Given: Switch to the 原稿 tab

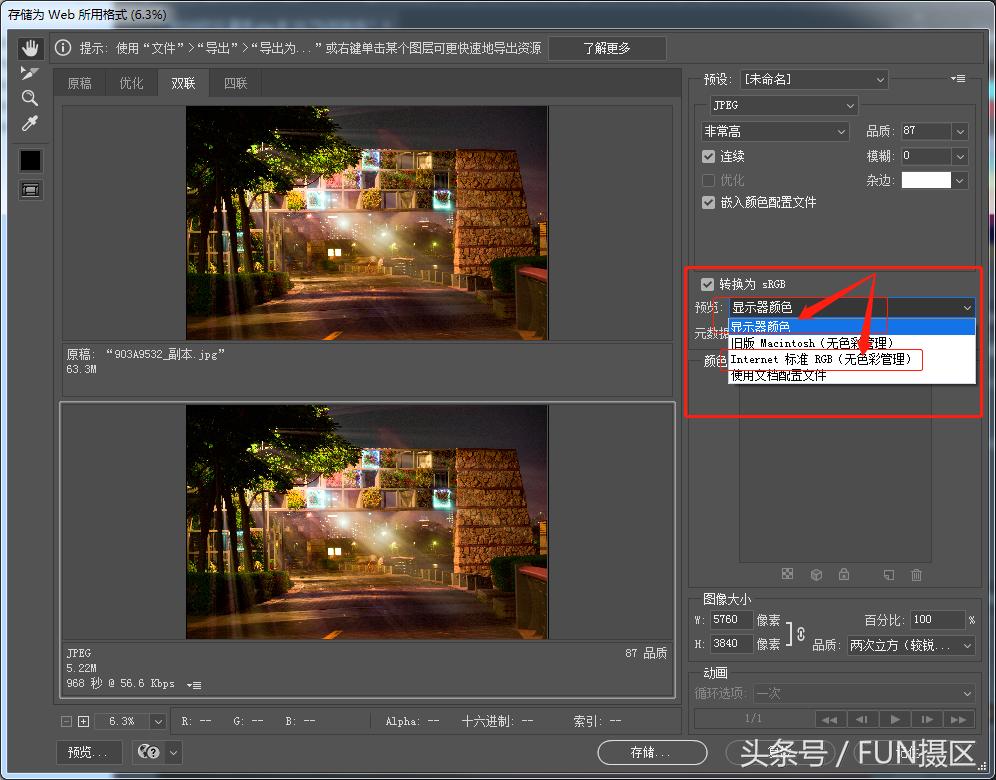Looking at the screenshot, I should click(x=79, y=83).
